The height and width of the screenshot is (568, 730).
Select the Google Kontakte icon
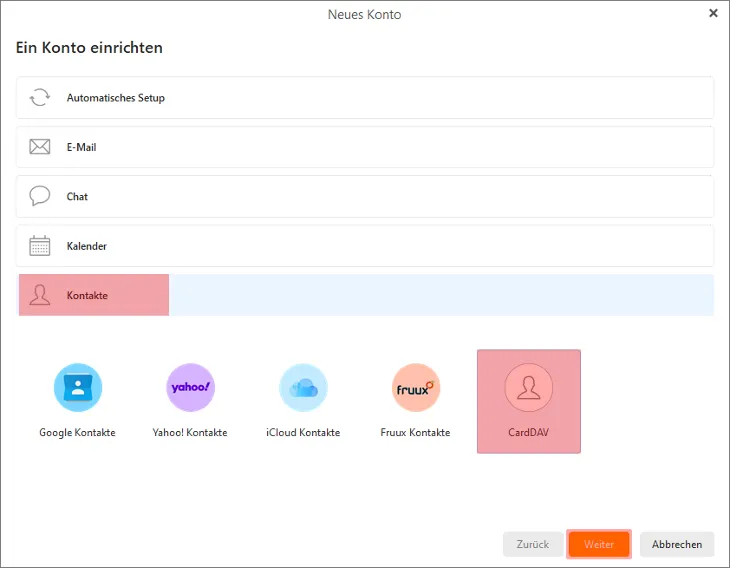(78, 387)
